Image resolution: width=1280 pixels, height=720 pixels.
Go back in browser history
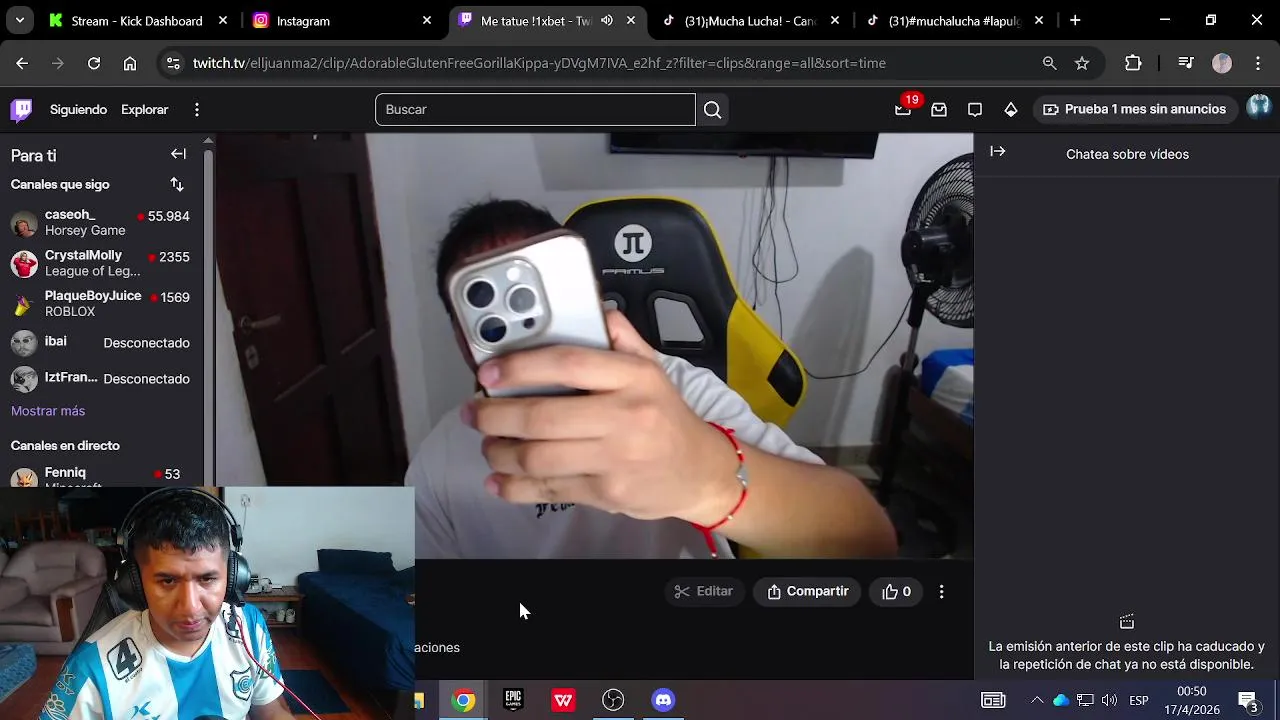22,63
